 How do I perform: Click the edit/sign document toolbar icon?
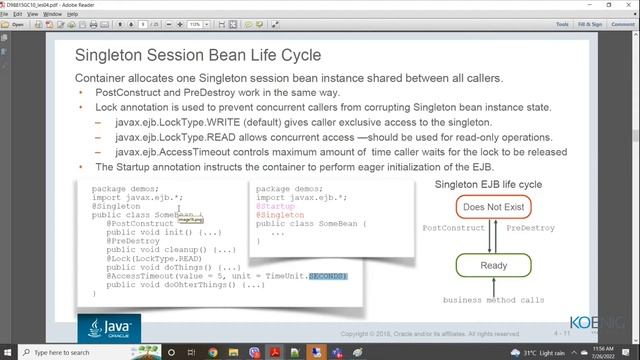pyautogui.click(x=60, y=25)
